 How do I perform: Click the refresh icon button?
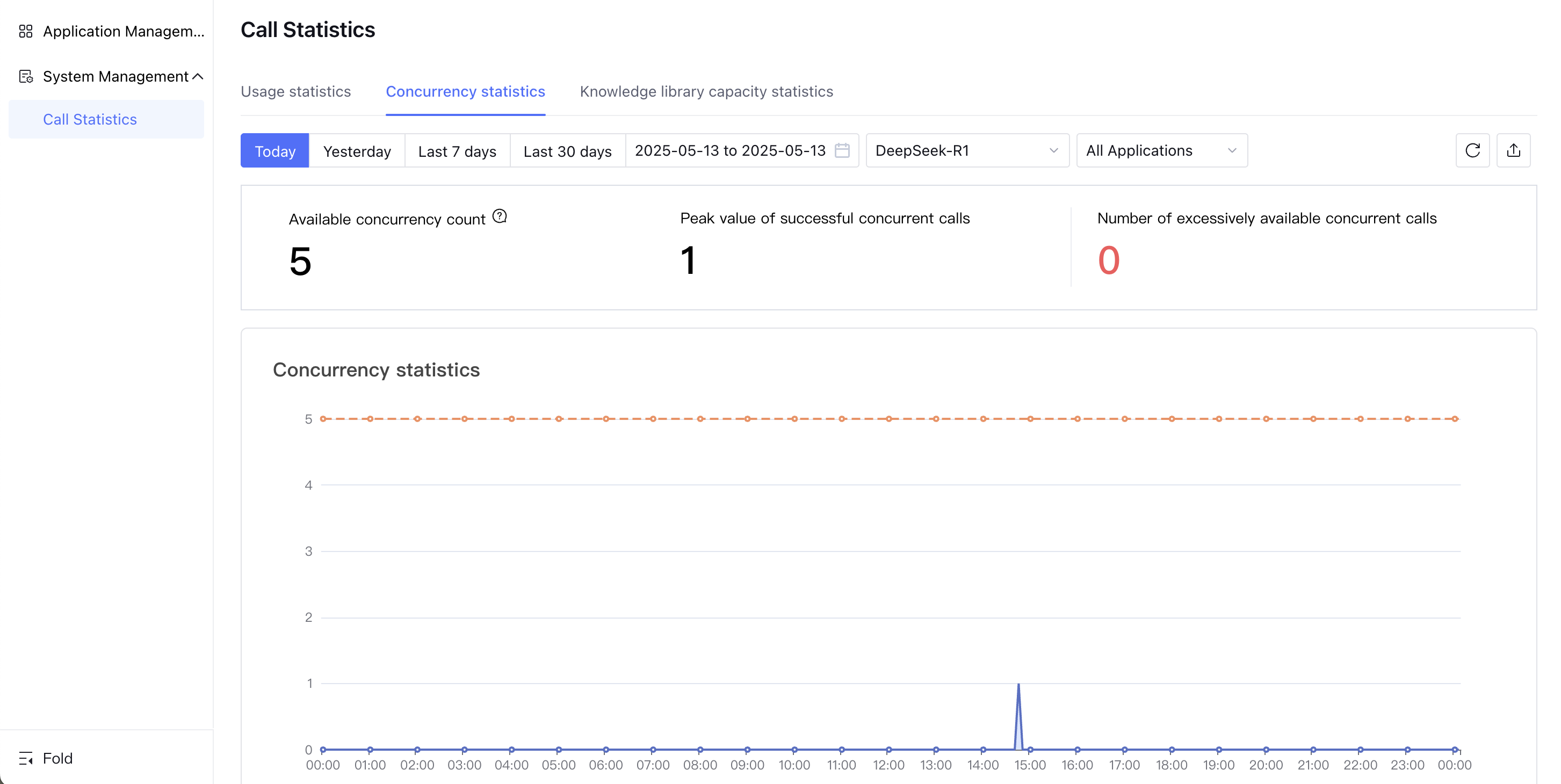[1472, 150]
